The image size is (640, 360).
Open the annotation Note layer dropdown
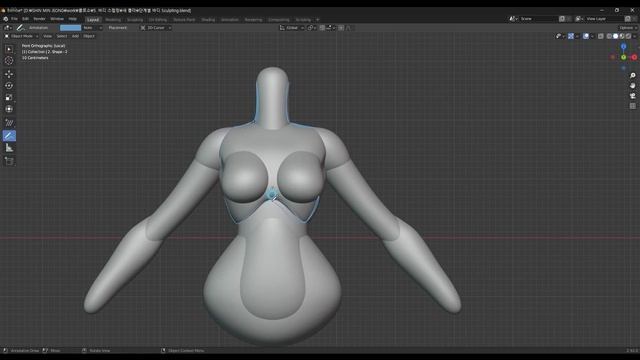coord(92,28)
